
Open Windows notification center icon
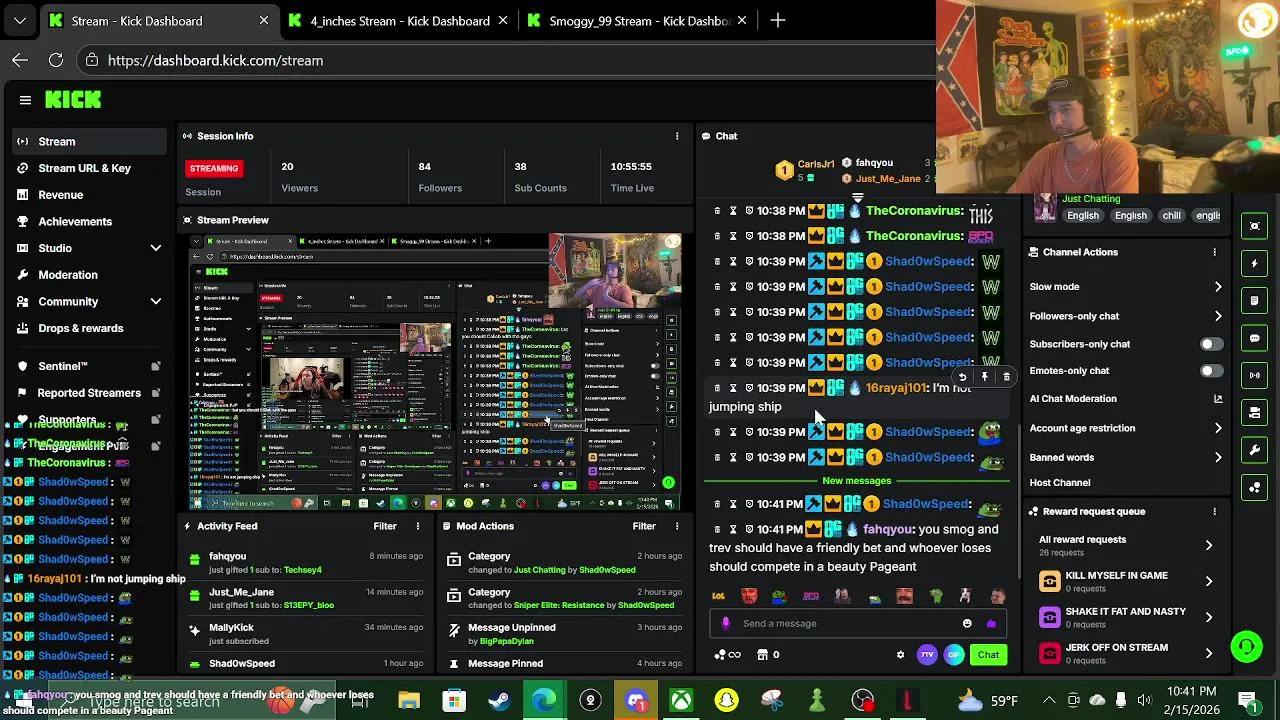point(1247,700)
